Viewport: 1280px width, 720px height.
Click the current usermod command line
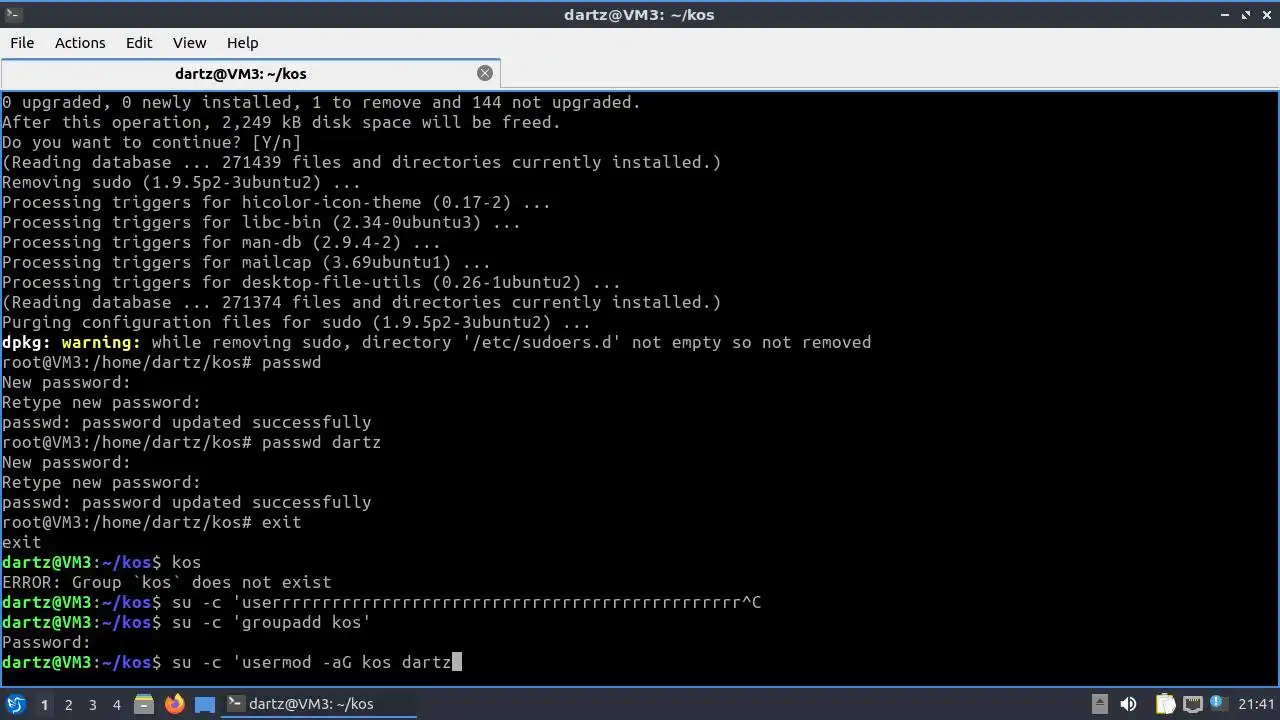[x=231, y=662]
